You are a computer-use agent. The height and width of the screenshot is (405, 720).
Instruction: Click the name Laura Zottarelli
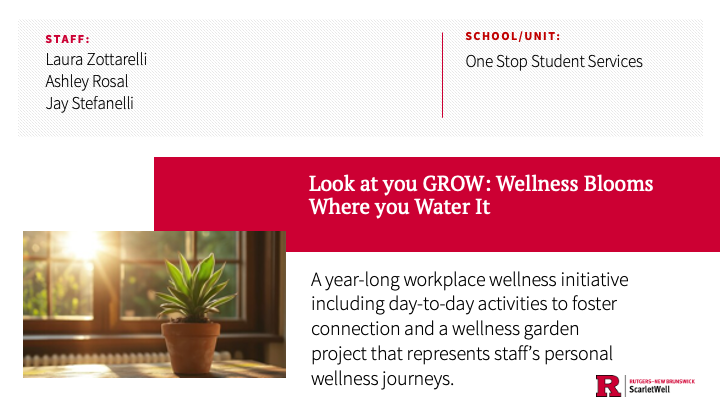tap(96, 59)
